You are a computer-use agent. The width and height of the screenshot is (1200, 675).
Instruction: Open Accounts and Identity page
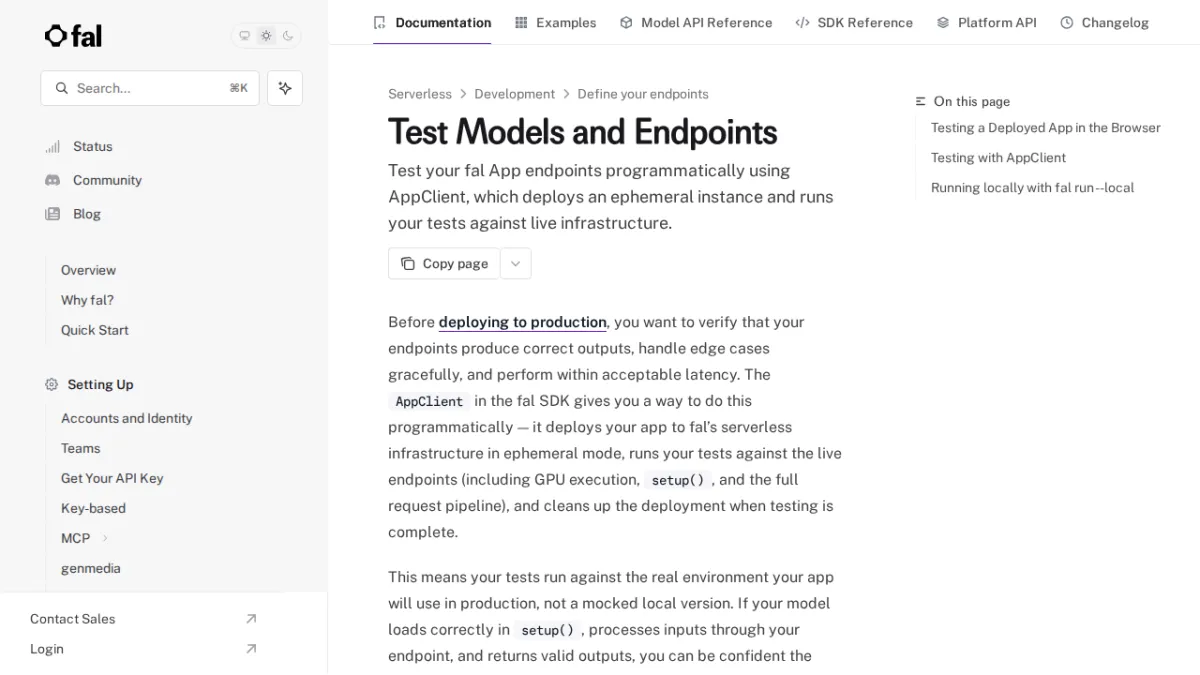coord(126,418)
